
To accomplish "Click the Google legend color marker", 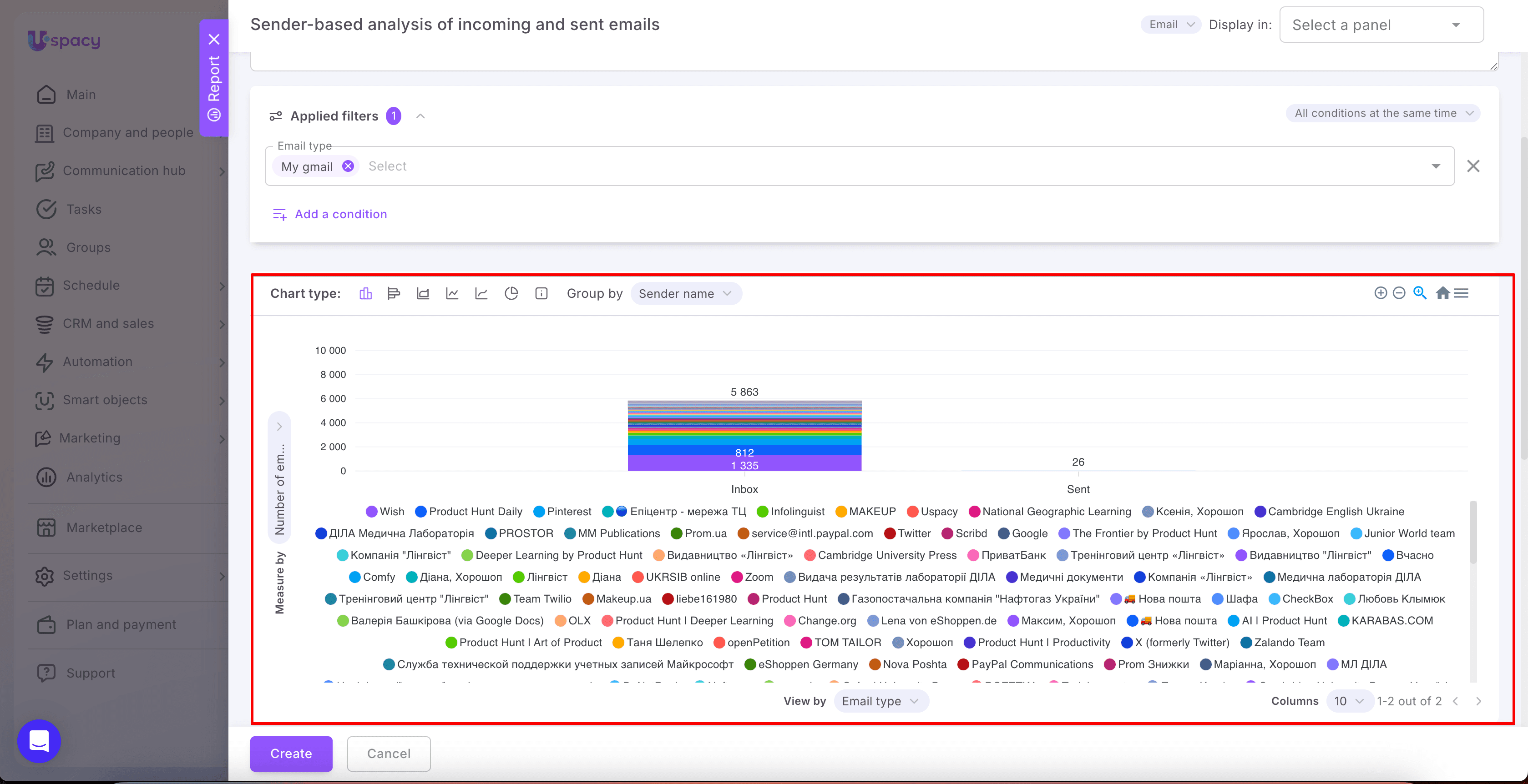I will click(1004, 533).
